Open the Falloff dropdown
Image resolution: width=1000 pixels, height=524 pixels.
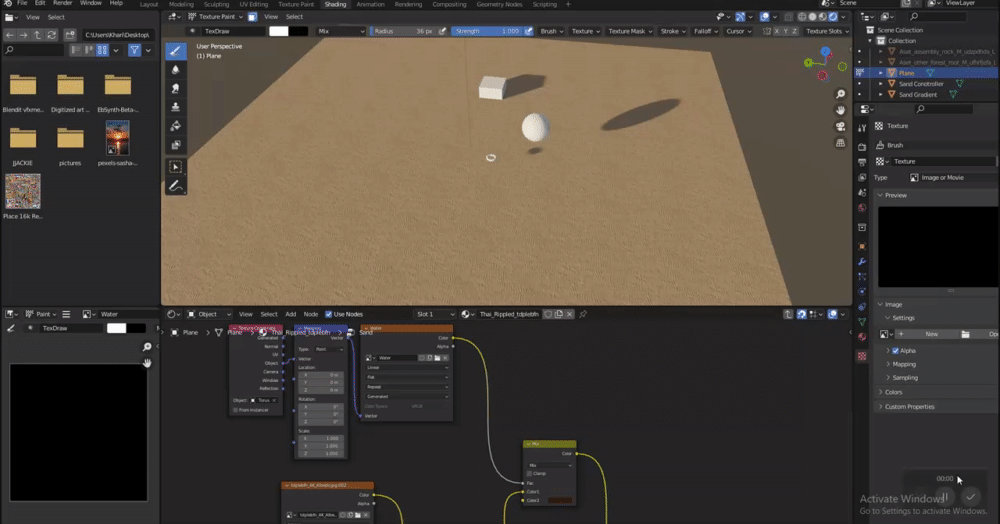[705, 31]
